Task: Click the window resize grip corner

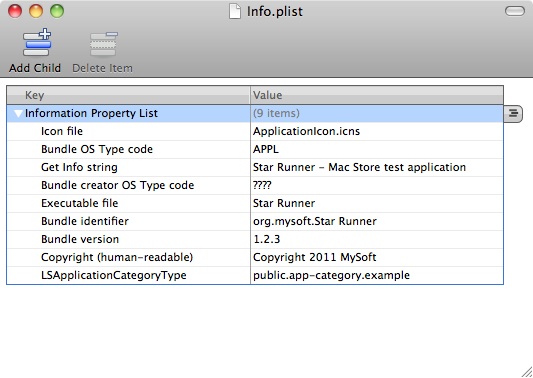Action: 527,372
